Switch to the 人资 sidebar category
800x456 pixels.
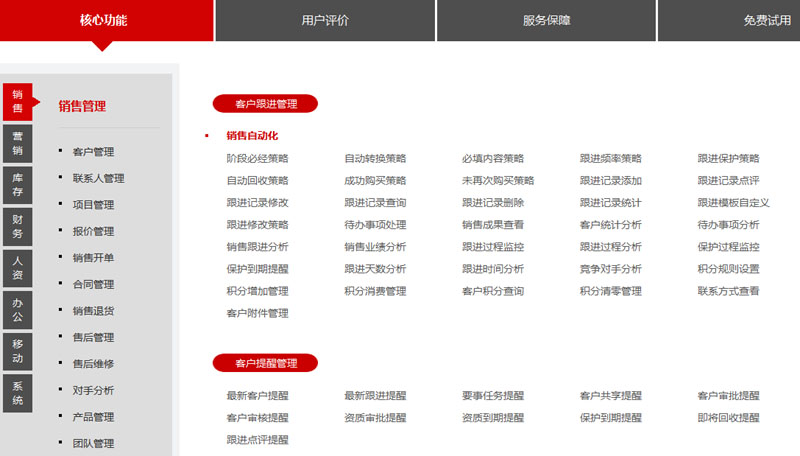tap(18, 268)
